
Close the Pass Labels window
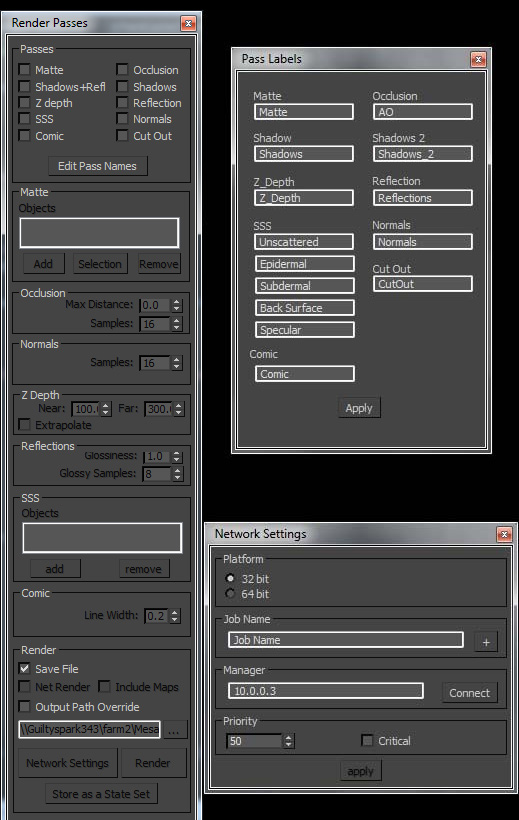point(478,60)
